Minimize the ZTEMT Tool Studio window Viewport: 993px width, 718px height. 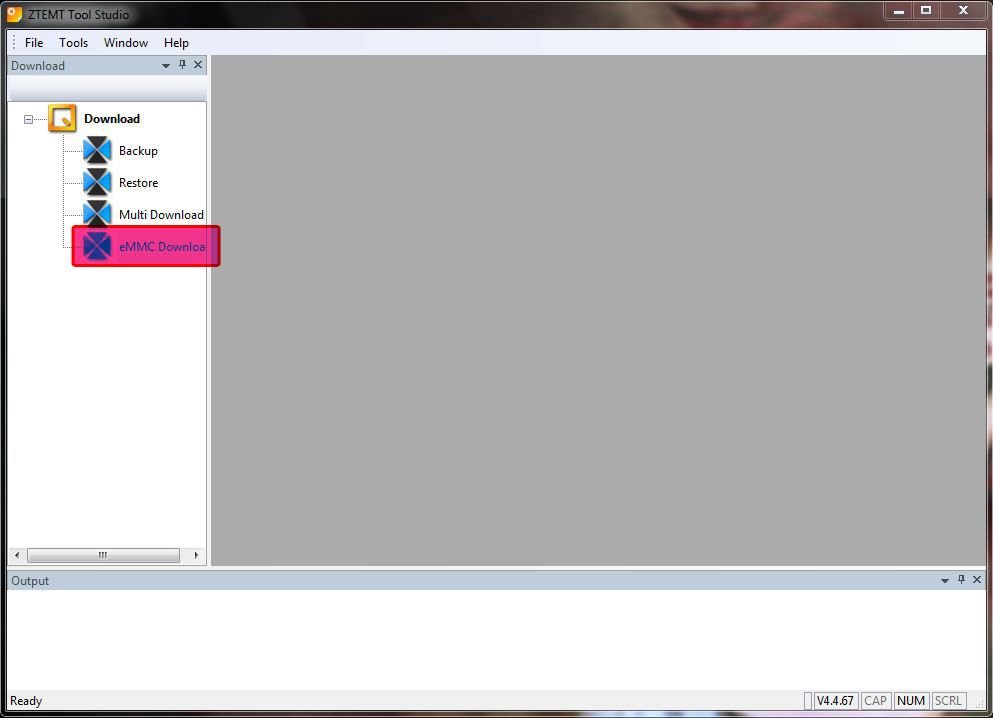(x=899, y=11)
